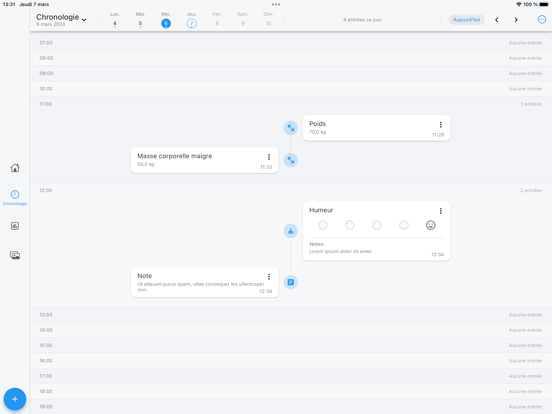Tap the blue plus add-entry button

[15, 399]
